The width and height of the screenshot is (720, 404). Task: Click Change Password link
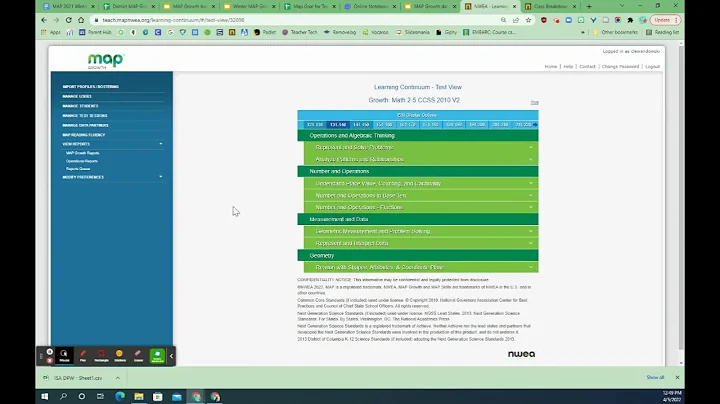tap(620, 67)
